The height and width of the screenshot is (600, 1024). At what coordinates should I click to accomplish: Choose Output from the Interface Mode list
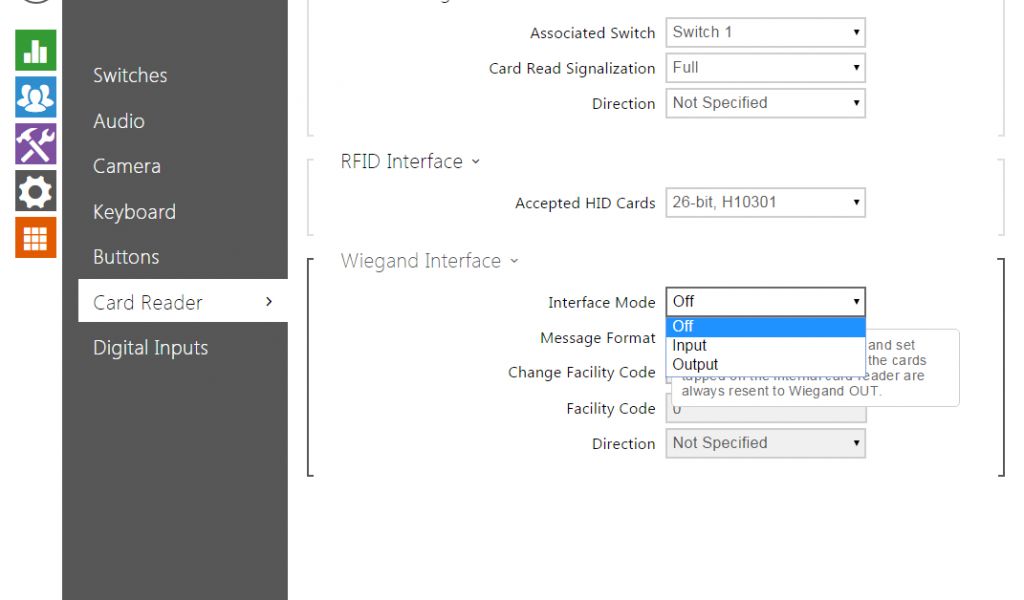[x=695, y=364]
